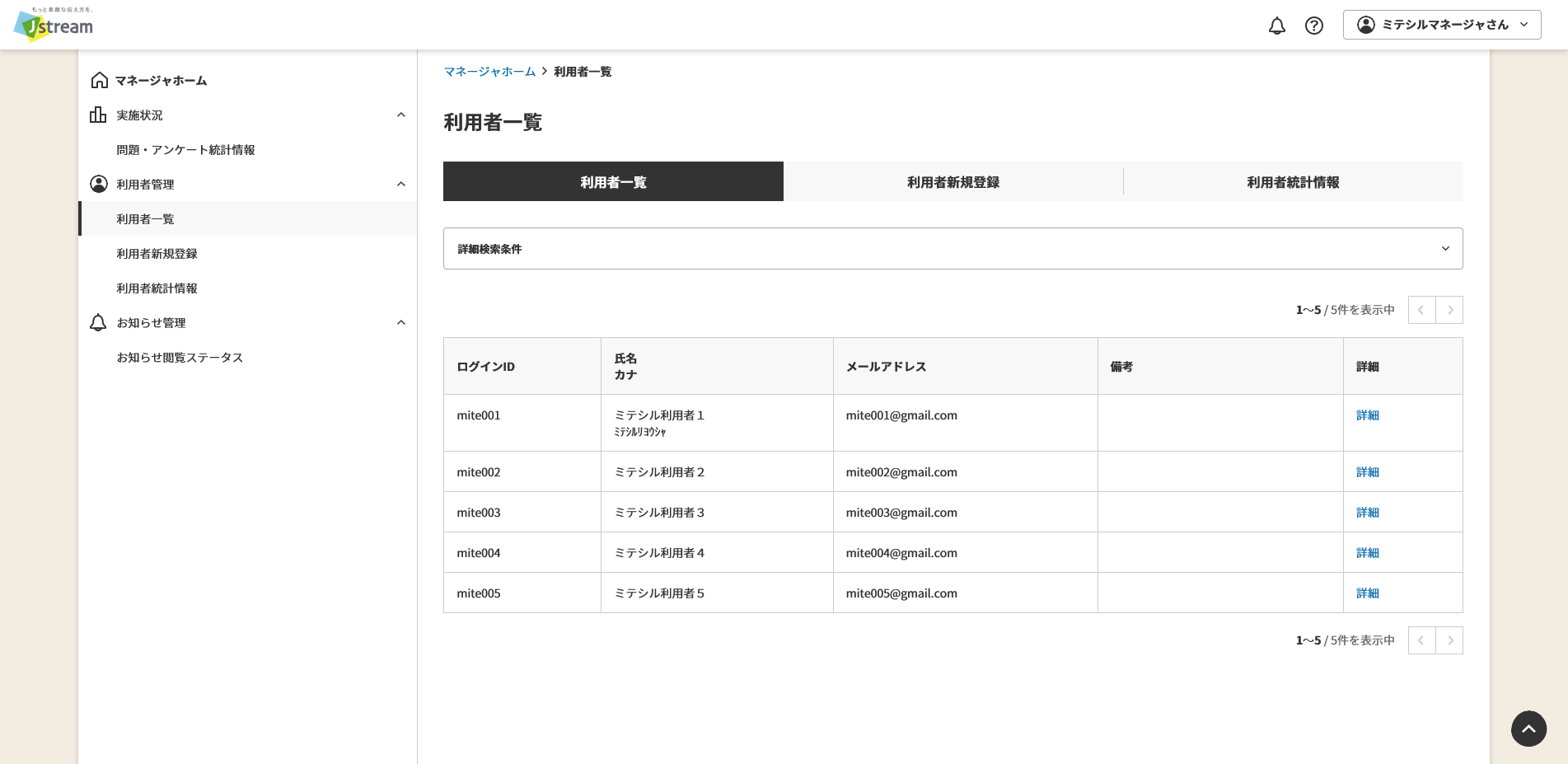The image size is (1568, 764).
Task: Switch to the 利用者新規登録 tab
Action: pos(953,181)
